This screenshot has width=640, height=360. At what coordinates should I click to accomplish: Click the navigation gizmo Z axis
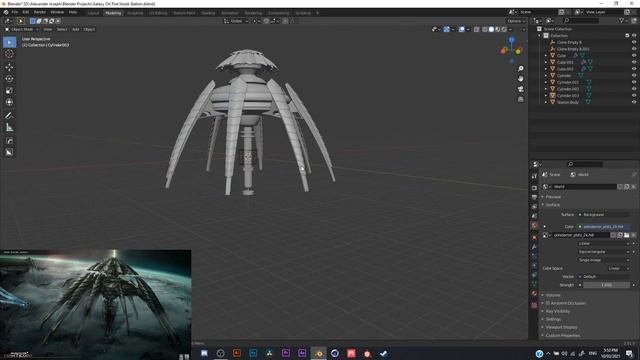[511, 40]
